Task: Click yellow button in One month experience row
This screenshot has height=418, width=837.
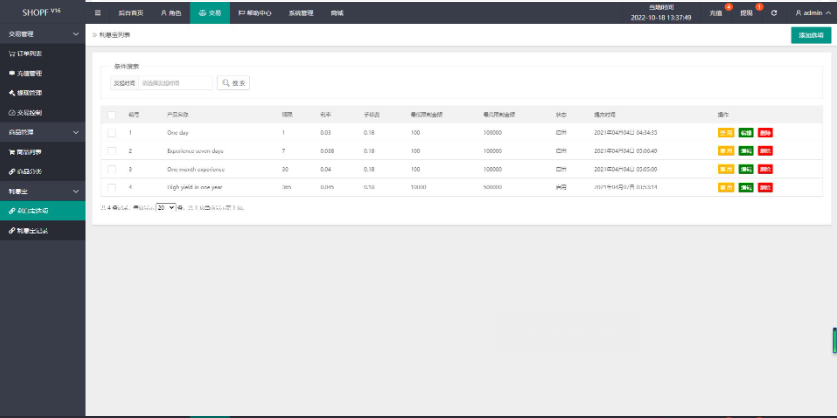Action: click(726, 169)
